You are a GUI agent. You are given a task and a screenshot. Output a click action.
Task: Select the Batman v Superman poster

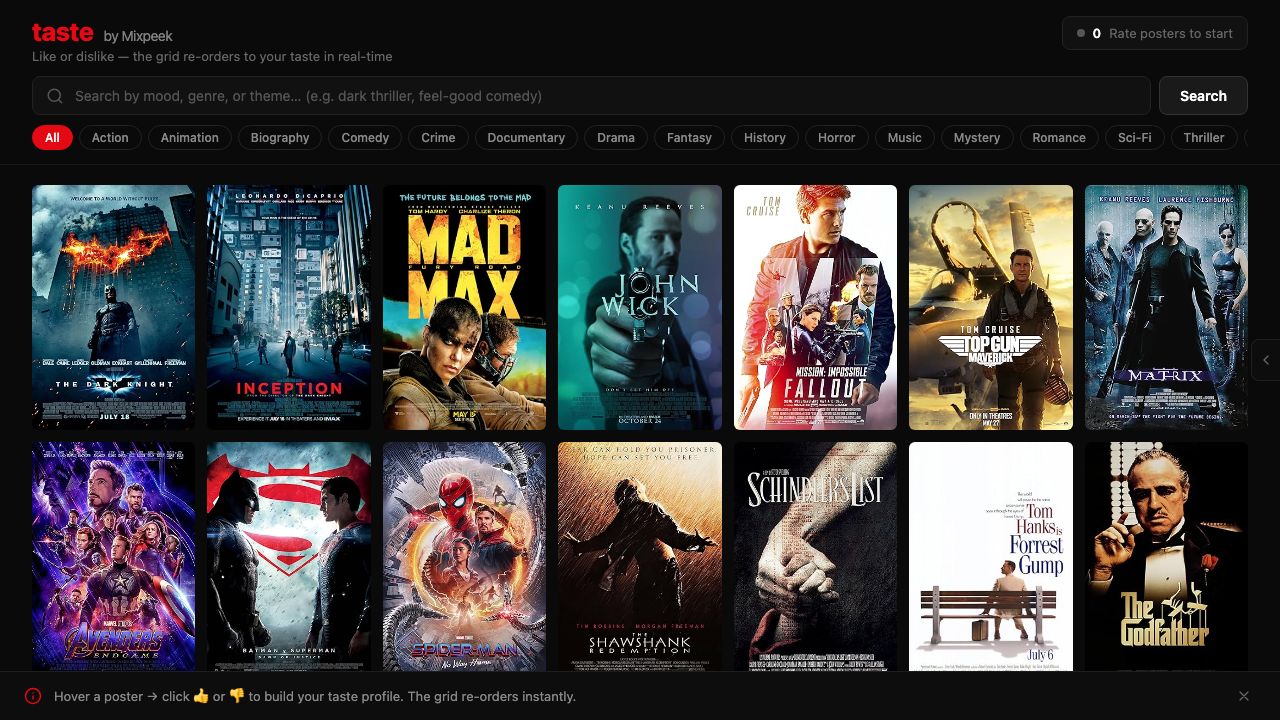click(x=289, y=557)
